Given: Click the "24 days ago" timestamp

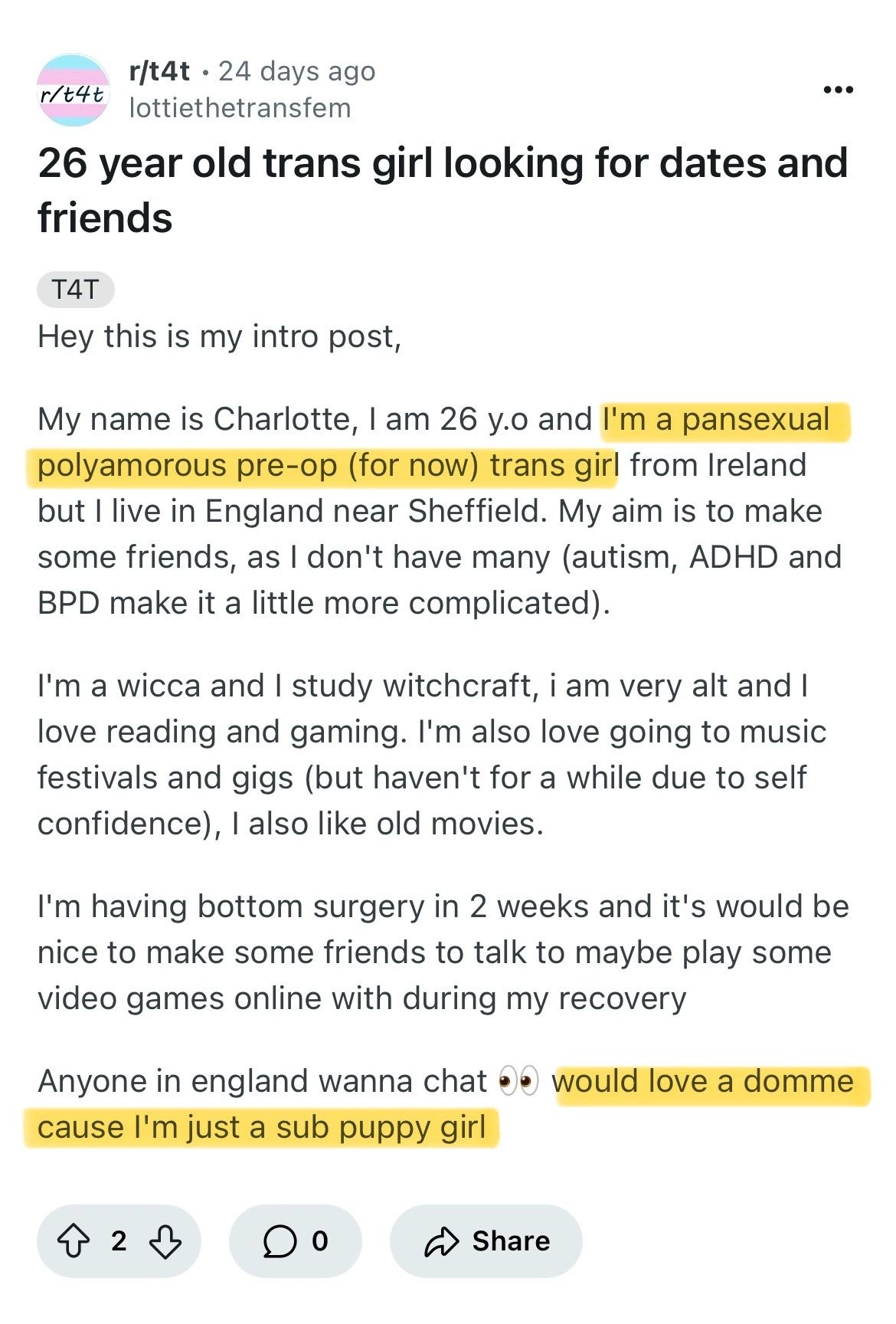Looking at the screenshot, I should click(x=297, y=71).
